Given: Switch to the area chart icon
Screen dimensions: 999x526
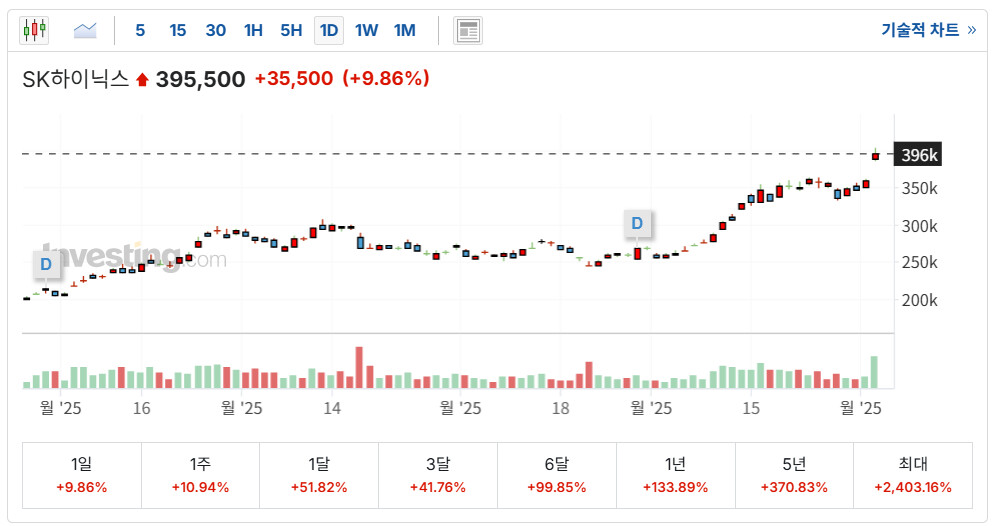Looking at the screenshot, I should point(85,30).
